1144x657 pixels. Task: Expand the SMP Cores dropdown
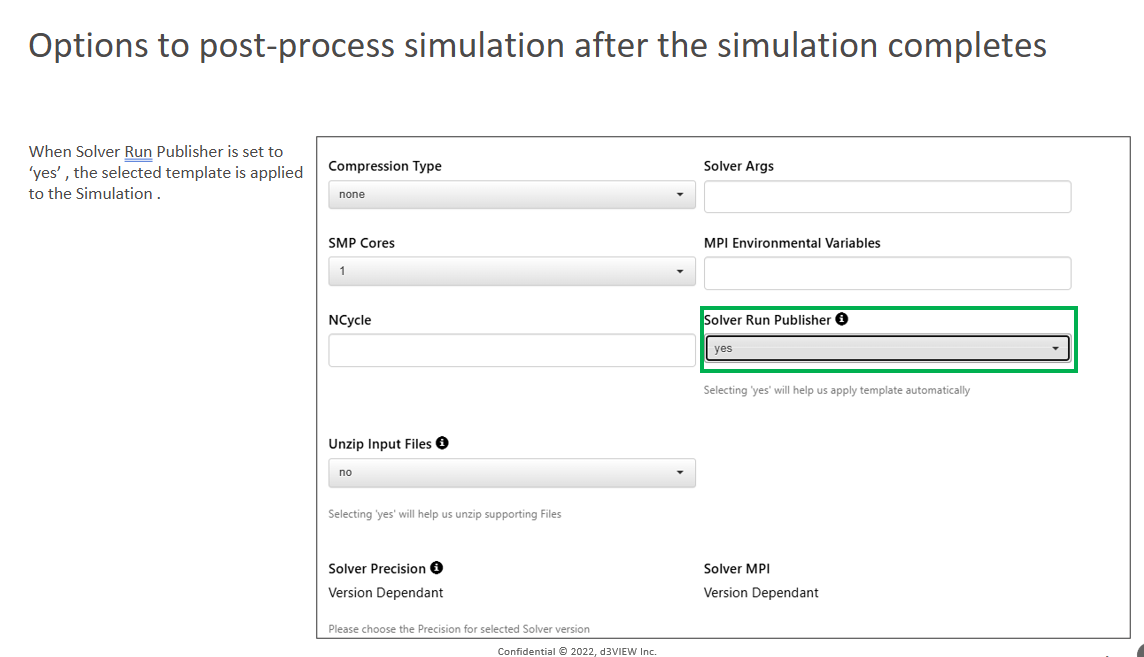[x=511, y=271]
